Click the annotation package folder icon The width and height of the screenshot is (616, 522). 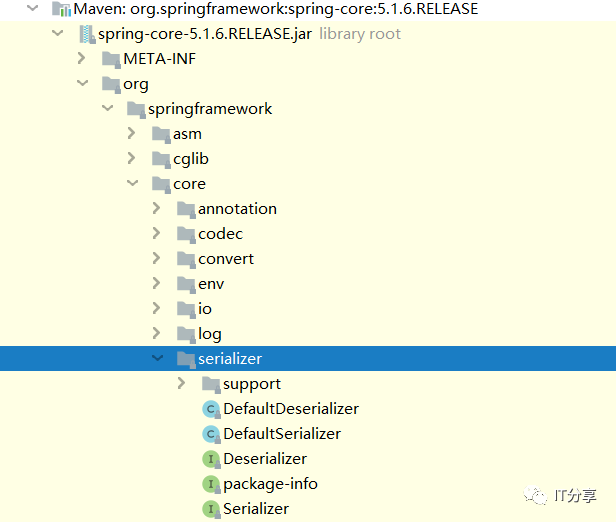coord(186,209)
